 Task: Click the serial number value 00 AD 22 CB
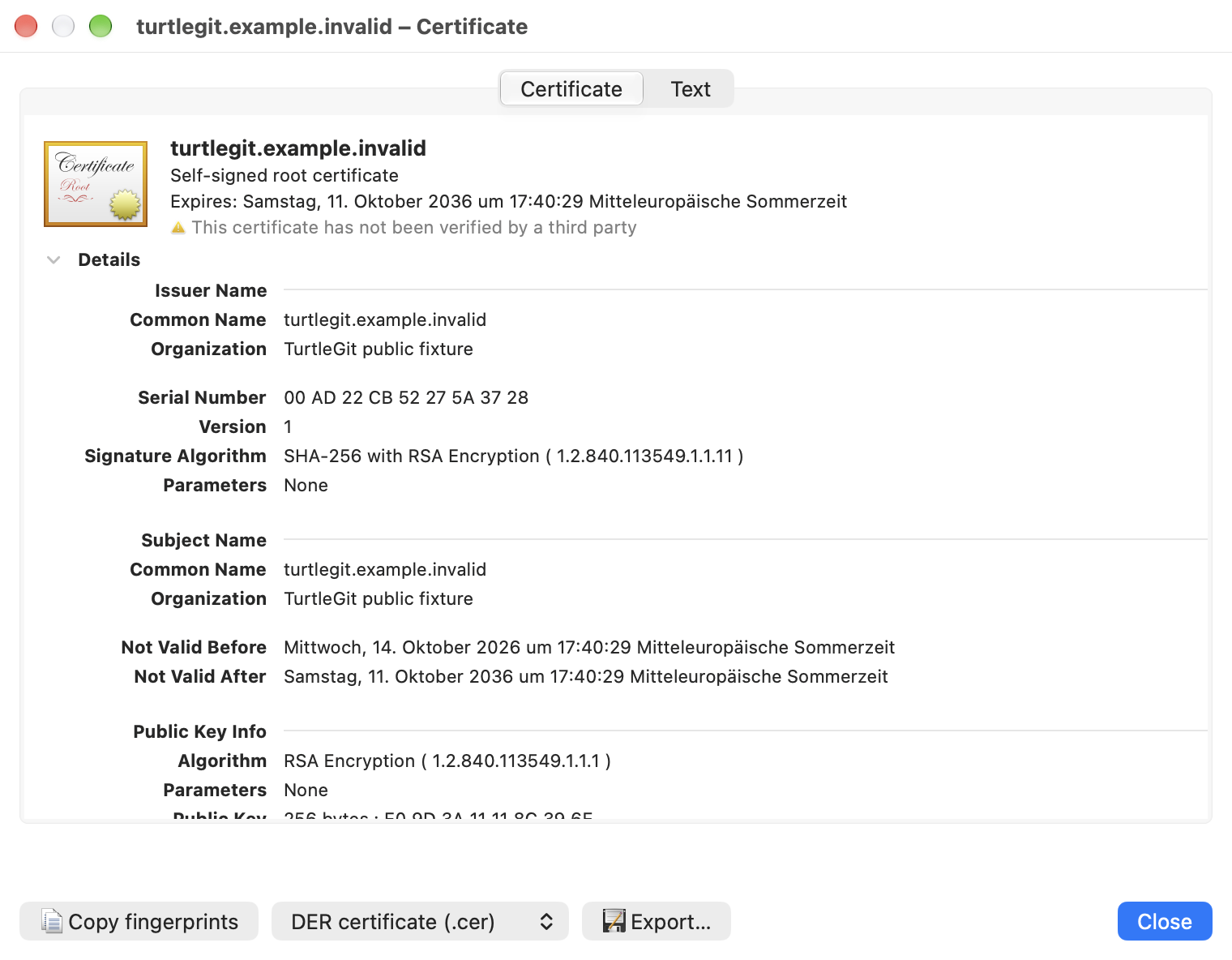[406, 397]
